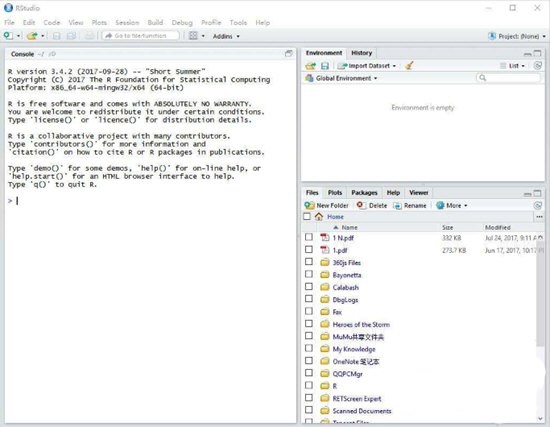Screen dimensions: 550x427
Task: Click the Open File folder icon
Action: click(32, 36)
